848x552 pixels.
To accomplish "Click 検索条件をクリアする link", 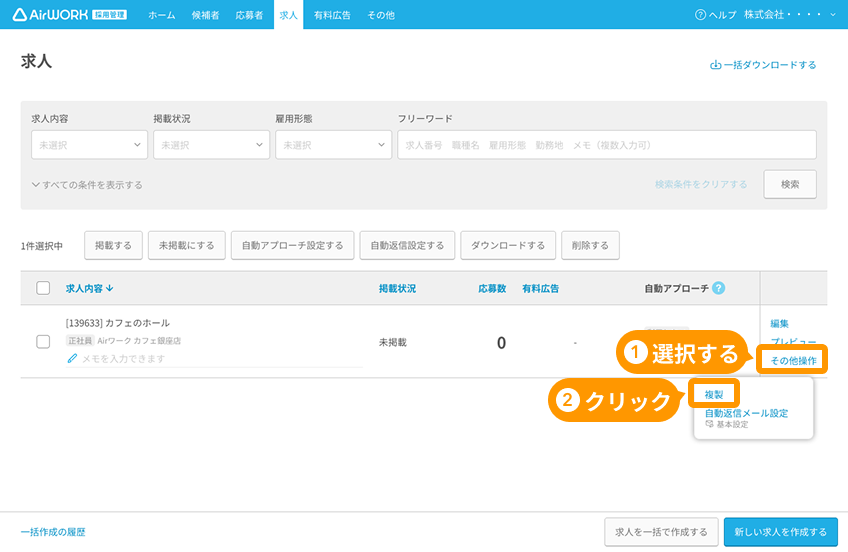I will point(701,184).
